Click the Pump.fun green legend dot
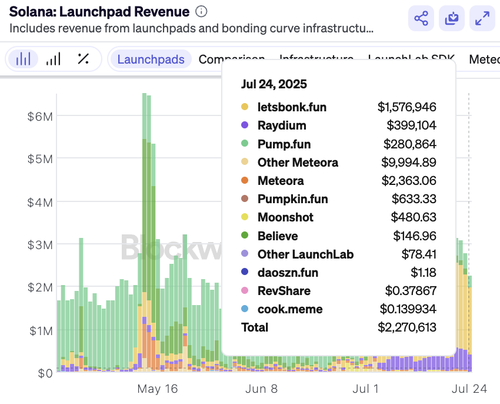500x404 pixels. (x=245, y=143)
